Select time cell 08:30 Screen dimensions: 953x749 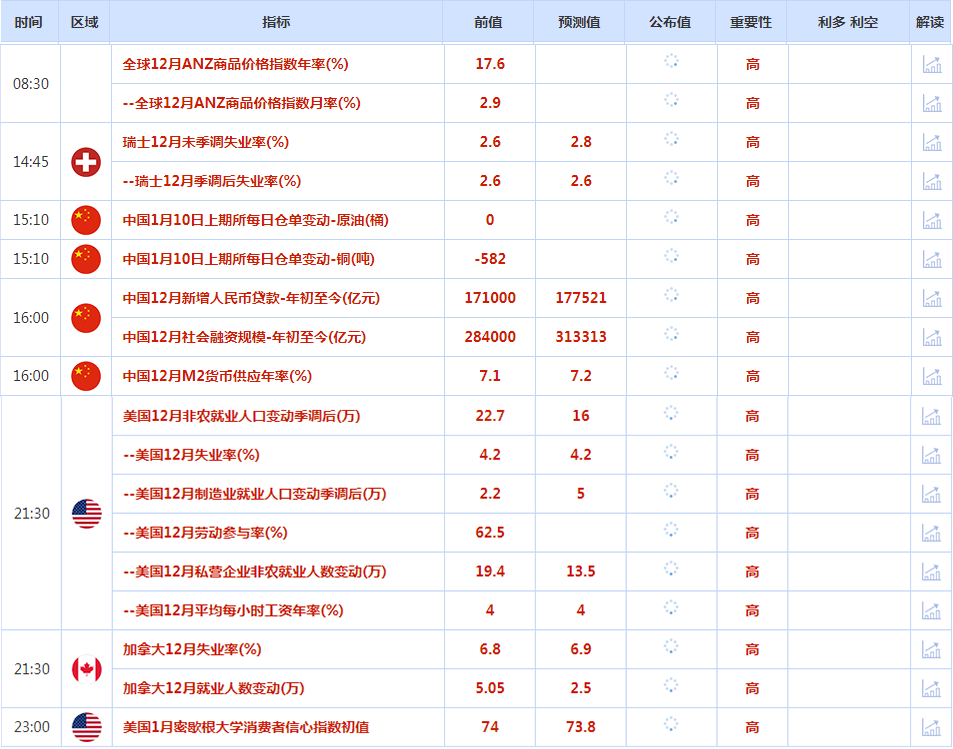(31, 84)
